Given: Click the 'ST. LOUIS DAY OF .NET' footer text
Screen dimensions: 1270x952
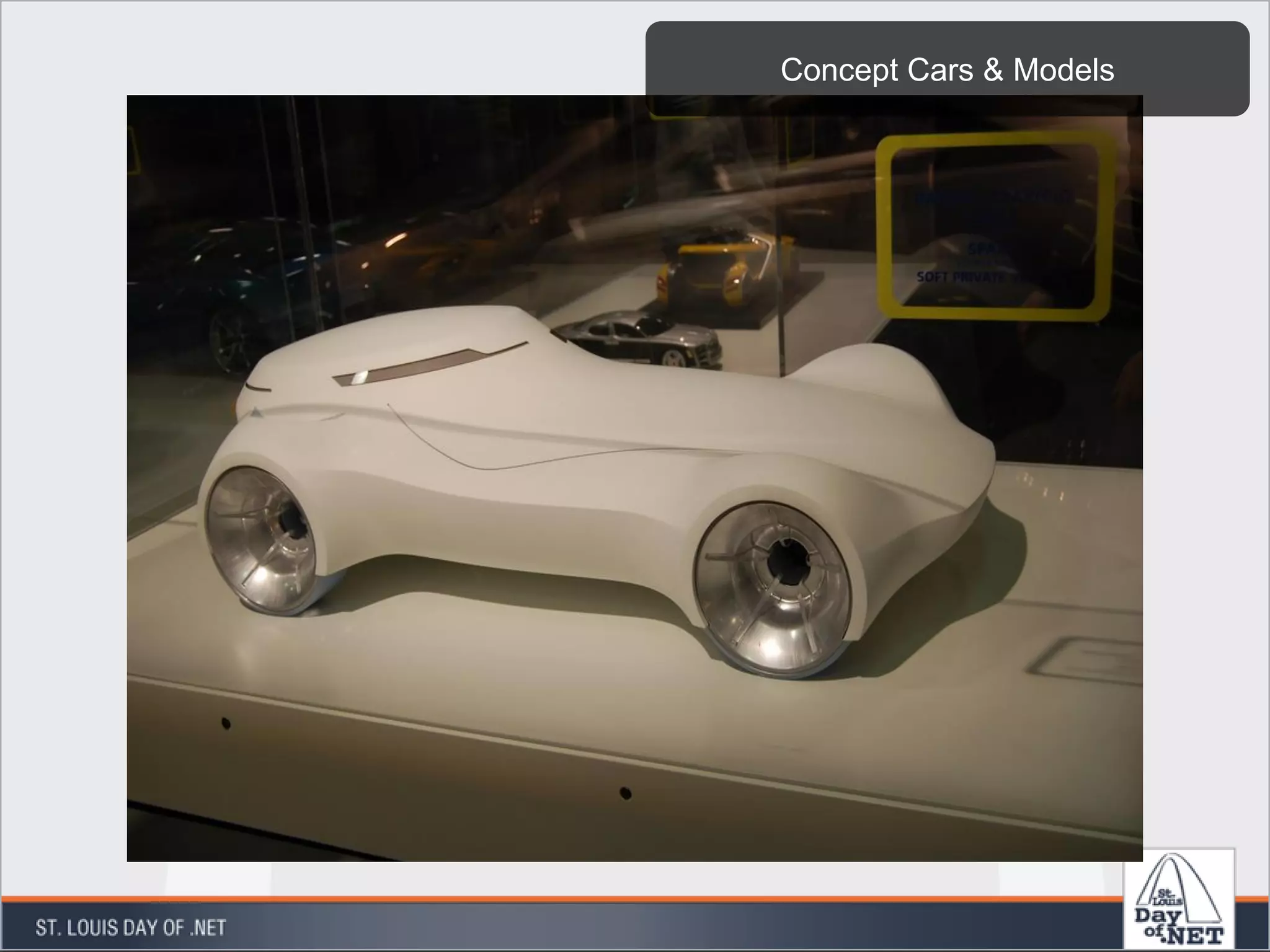Looking at the screenshot, I should (x=131, y=928).
